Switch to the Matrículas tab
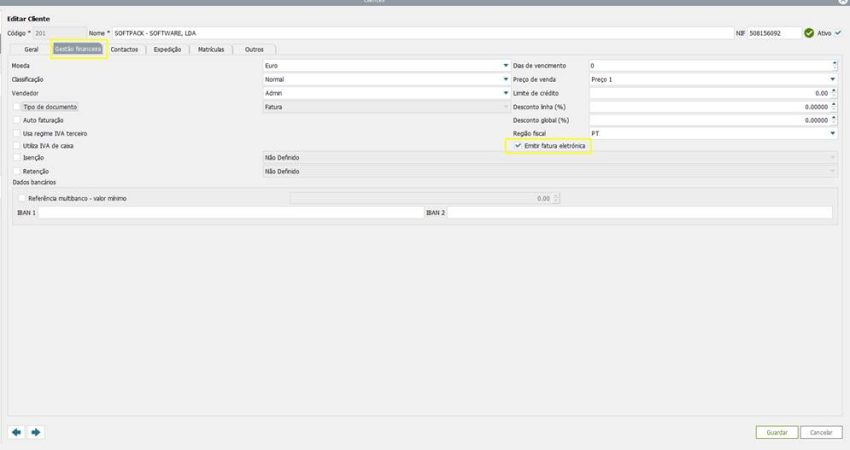Screen dimensions: 850x450 coord(211,49)
